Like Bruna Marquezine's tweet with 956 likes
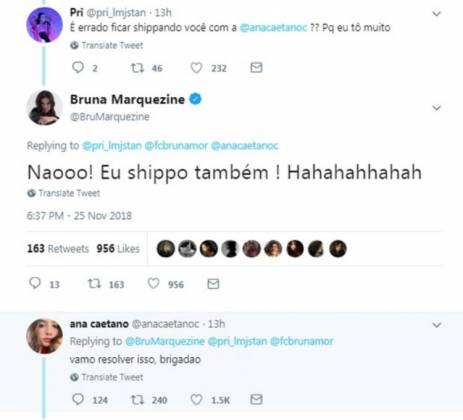Viewport: 463px width, 420px height. pos(154,284)
